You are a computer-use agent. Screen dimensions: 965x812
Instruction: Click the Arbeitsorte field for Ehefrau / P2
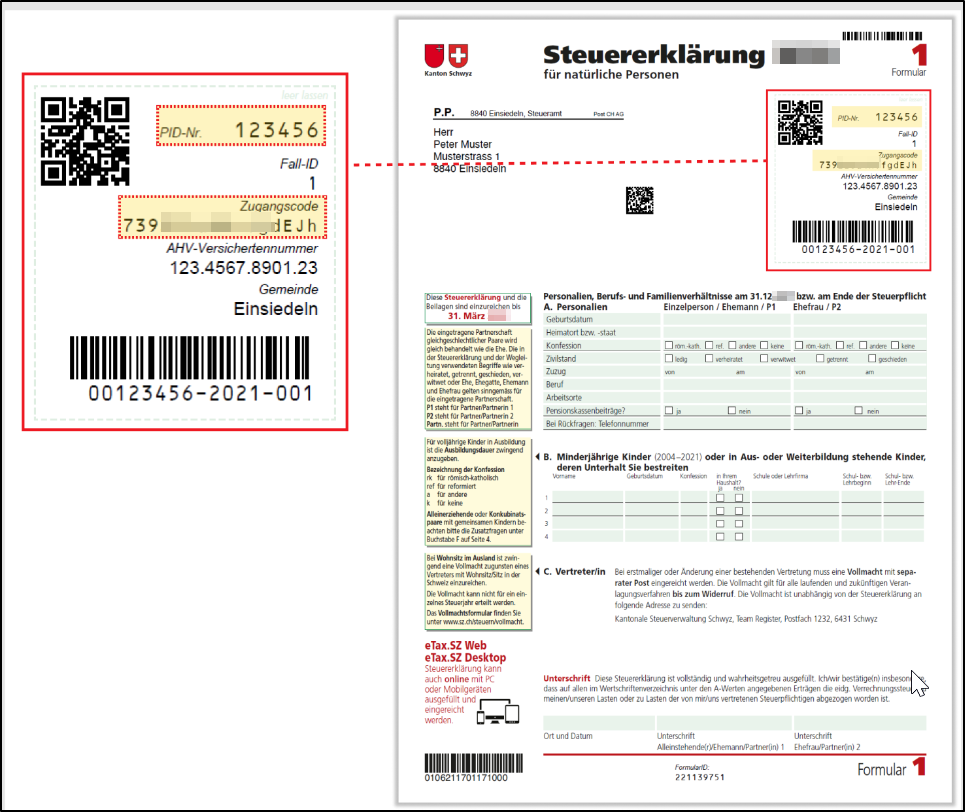(860, 397)
